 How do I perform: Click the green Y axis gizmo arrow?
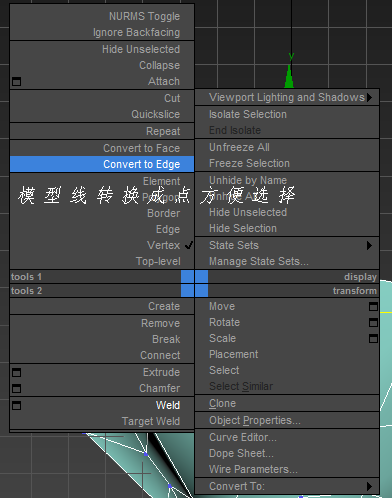pos(289,76)
